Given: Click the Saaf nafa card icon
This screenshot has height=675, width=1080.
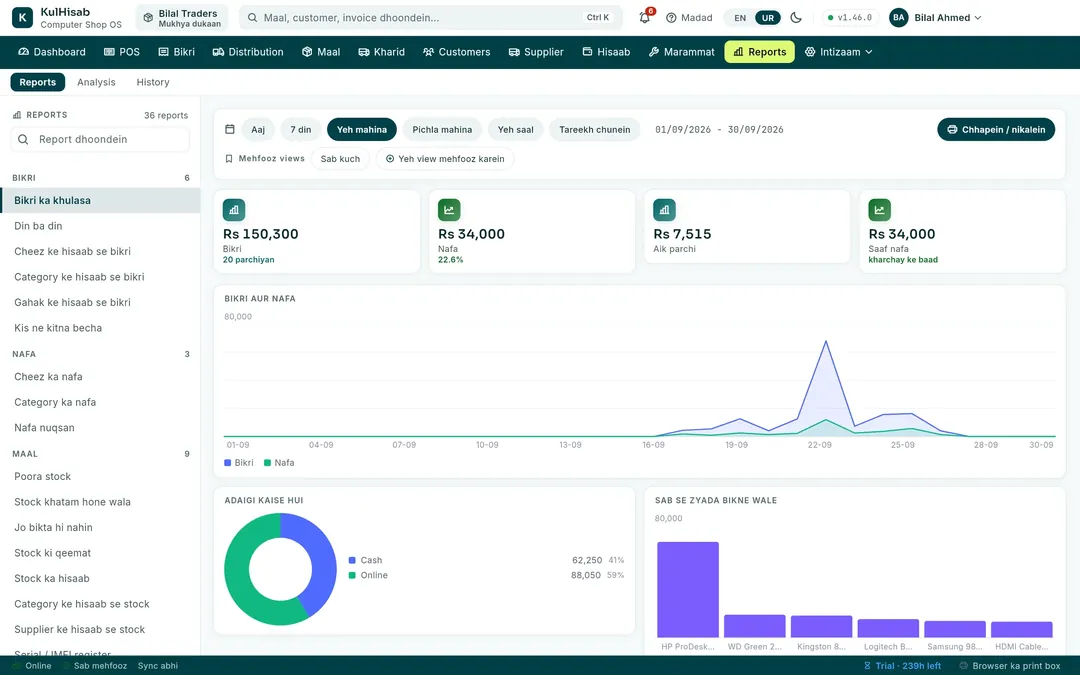Looking at the screenshot, I should click(x=880, y=210).
